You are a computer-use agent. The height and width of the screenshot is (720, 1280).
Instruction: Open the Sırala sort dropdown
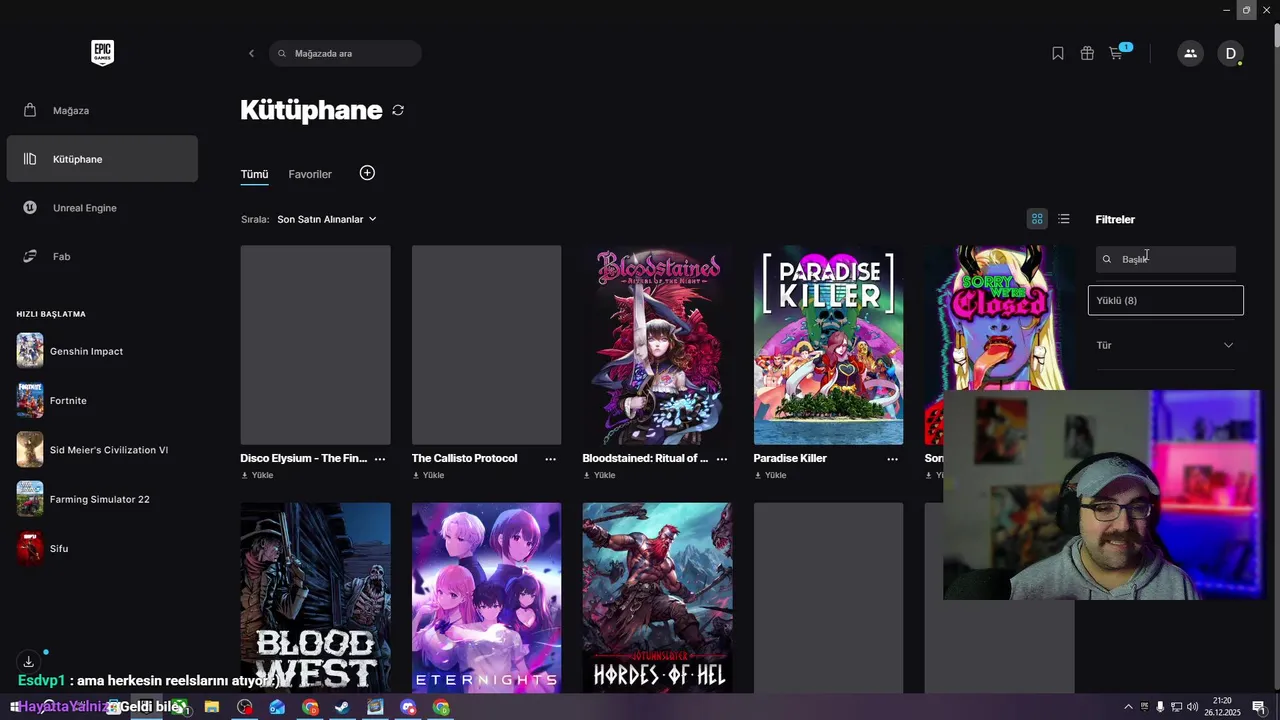tap(327, 219)
